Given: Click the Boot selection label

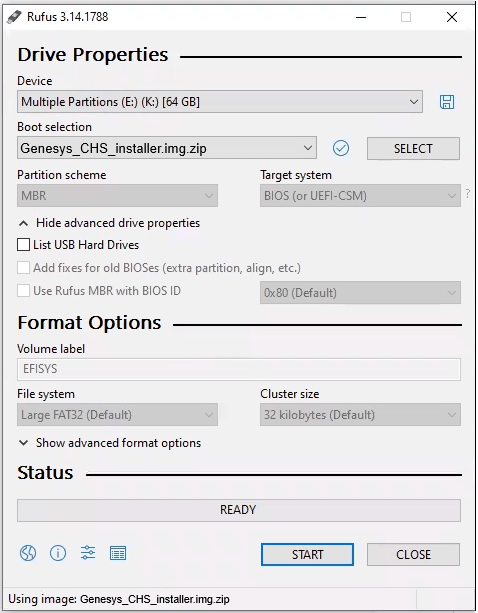Looking at the screenshot, I should [54, 127].
